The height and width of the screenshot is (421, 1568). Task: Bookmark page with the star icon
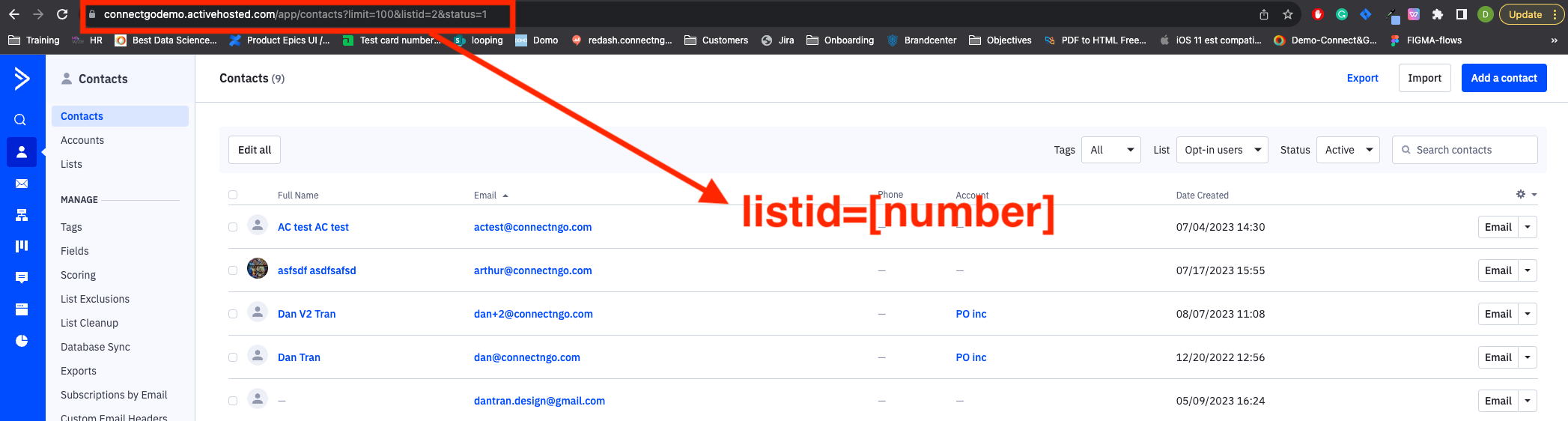[1288, 14]
